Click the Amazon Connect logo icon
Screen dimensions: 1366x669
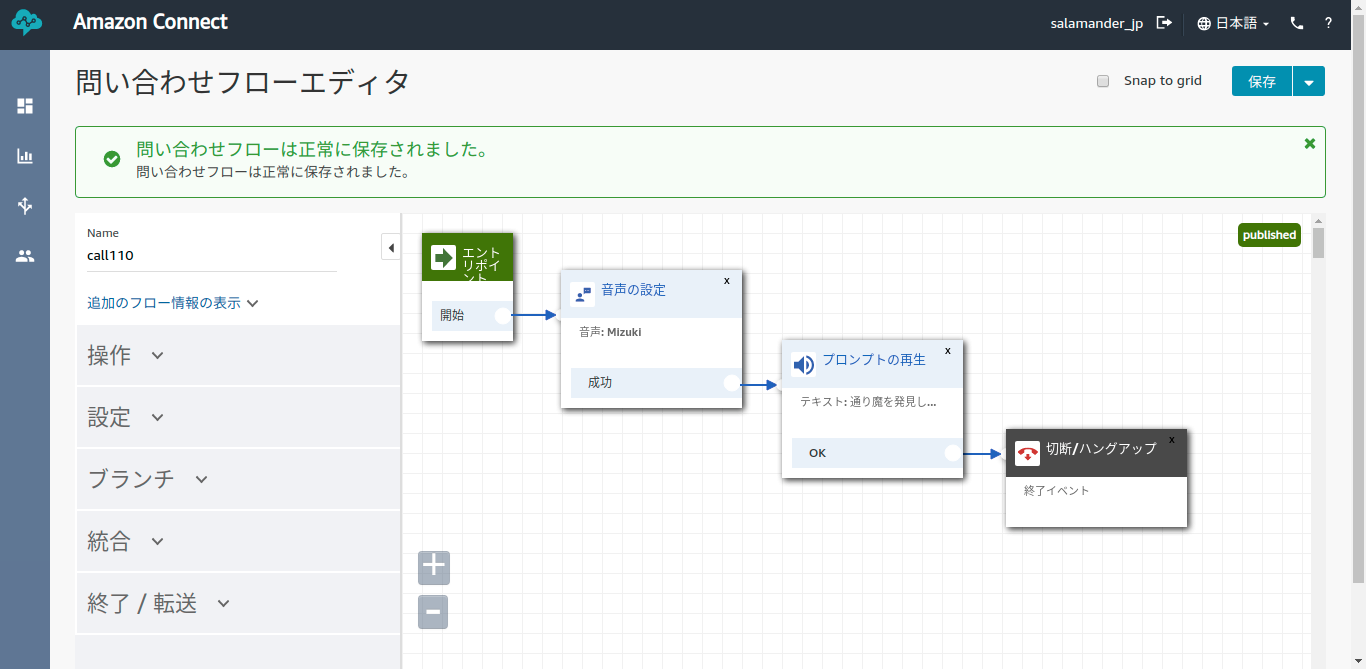[25, 22]
